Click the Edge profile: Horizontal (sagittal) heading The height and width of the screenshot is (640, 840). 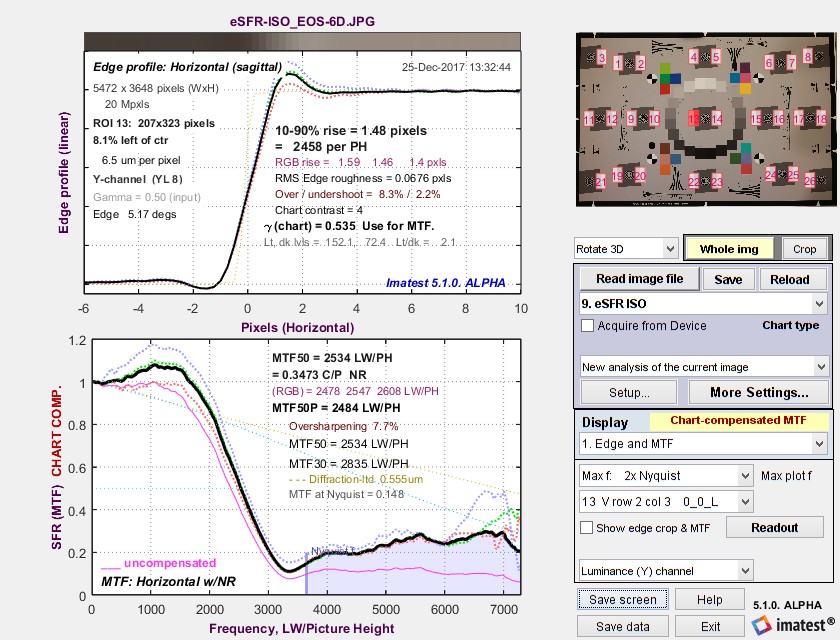click(188, 67)
